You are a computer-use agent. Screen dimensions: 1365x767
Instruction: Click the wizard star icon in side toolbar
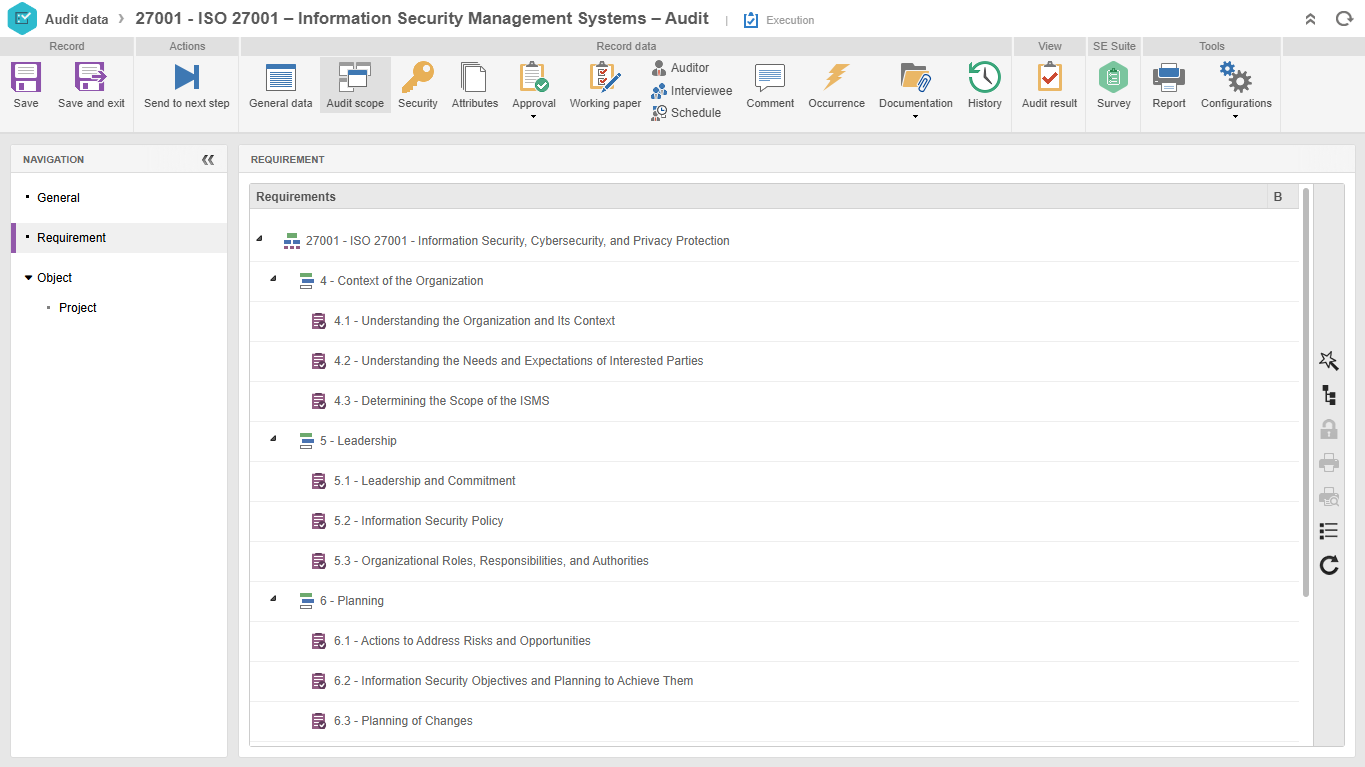point(1329,361)
